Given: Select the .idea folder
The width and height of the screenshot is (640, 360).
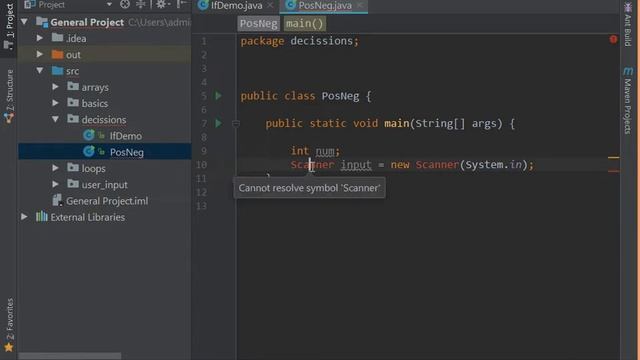Looking at the screenshot, I should tap(76, 38).
